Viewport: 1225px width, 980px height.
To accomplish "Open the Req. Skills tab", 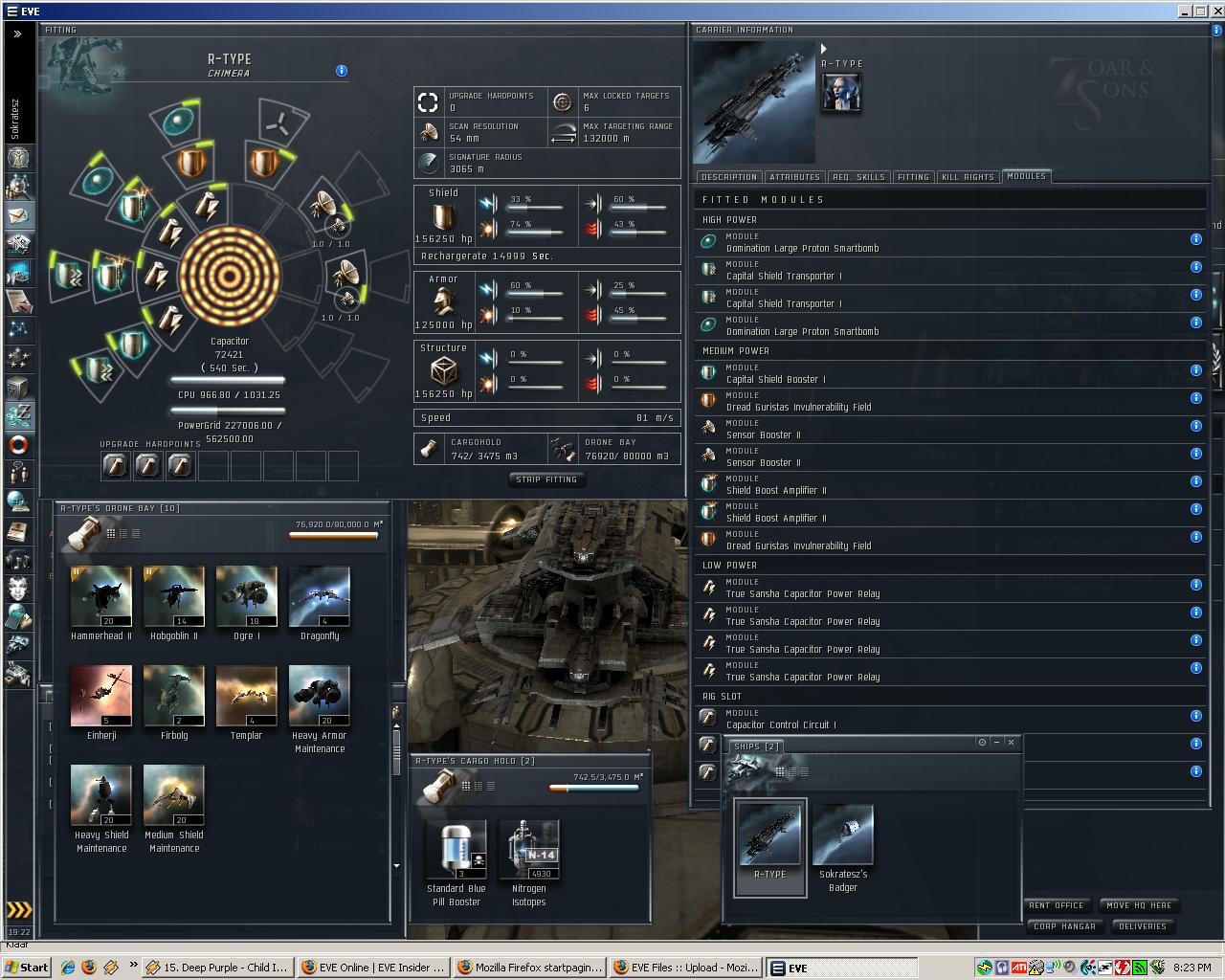I will tap(858, 177).
